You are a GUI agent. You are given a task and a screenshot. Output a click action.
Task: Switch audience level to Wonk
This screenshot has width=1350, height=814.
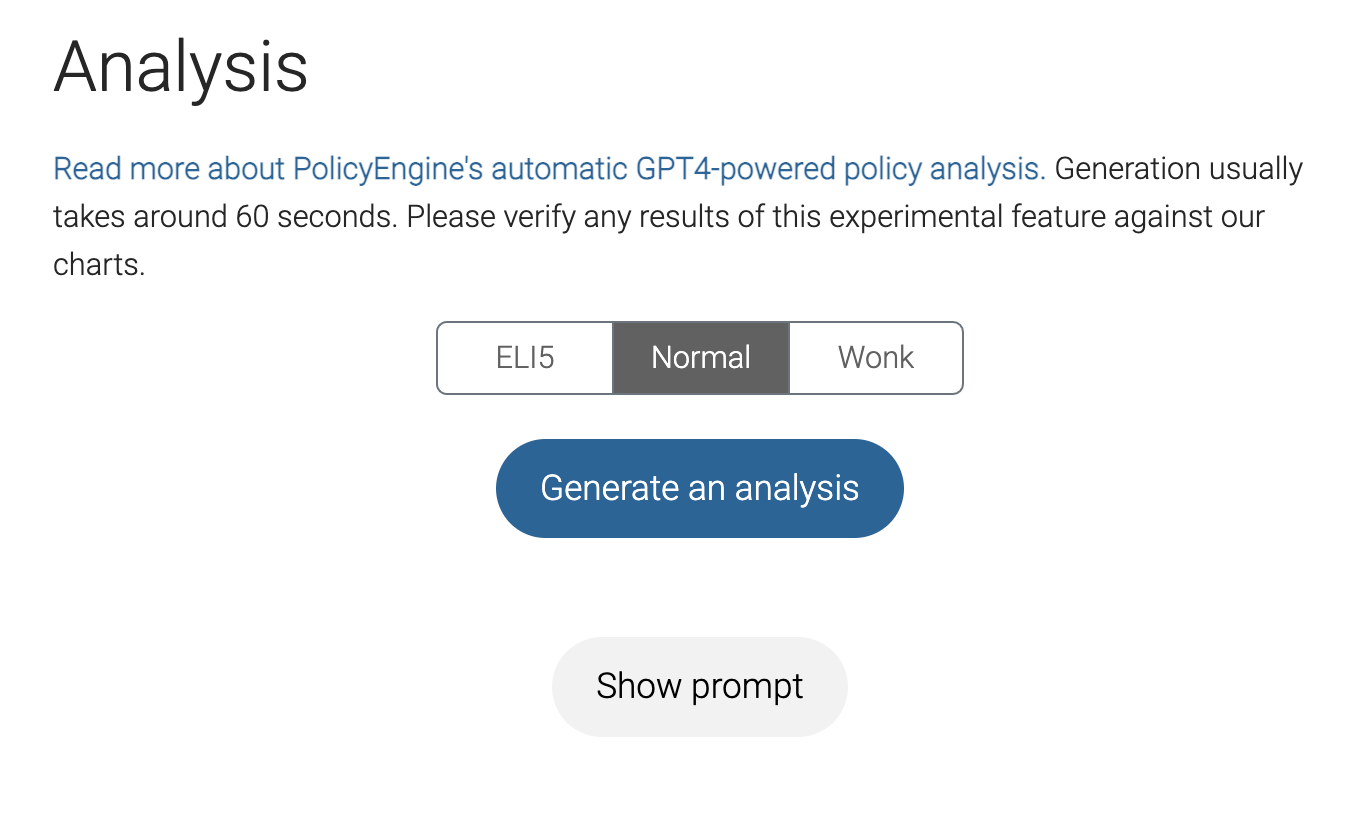click(x=876, y=358)
